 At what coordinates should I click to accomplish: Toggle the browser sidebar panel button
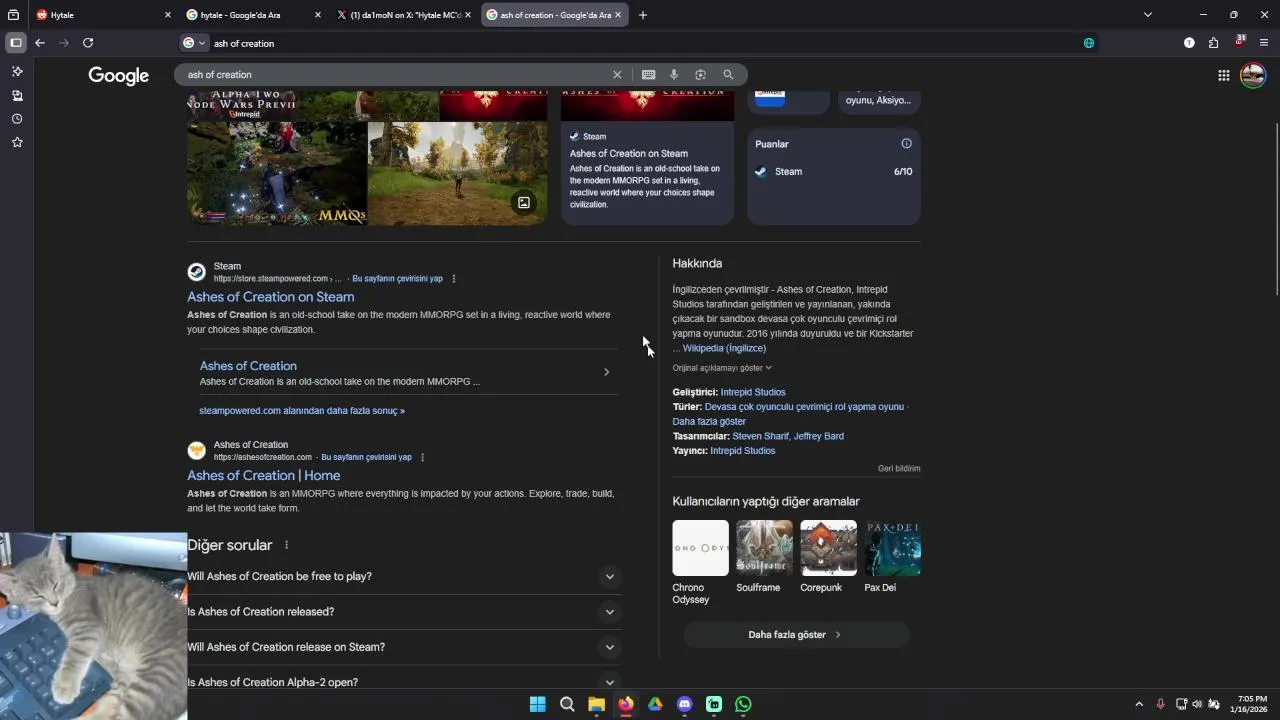click(15, 43)
